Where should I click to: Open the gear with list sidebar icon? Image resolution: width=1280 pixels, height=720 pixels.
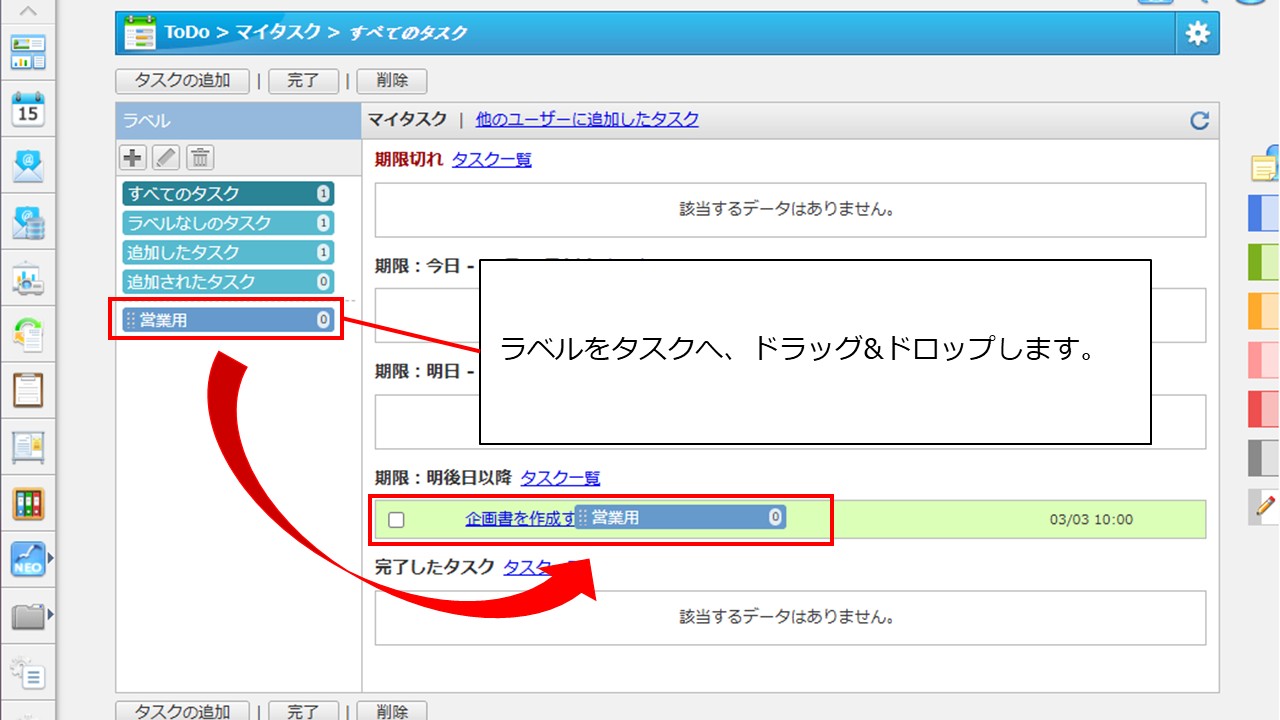click(x=28, y=673)
